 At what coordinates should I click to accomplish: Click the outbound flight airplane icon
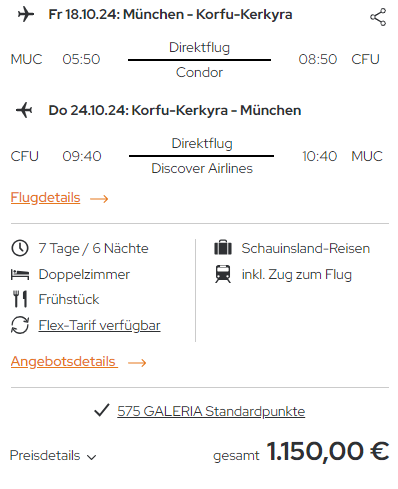pos(26,15)
